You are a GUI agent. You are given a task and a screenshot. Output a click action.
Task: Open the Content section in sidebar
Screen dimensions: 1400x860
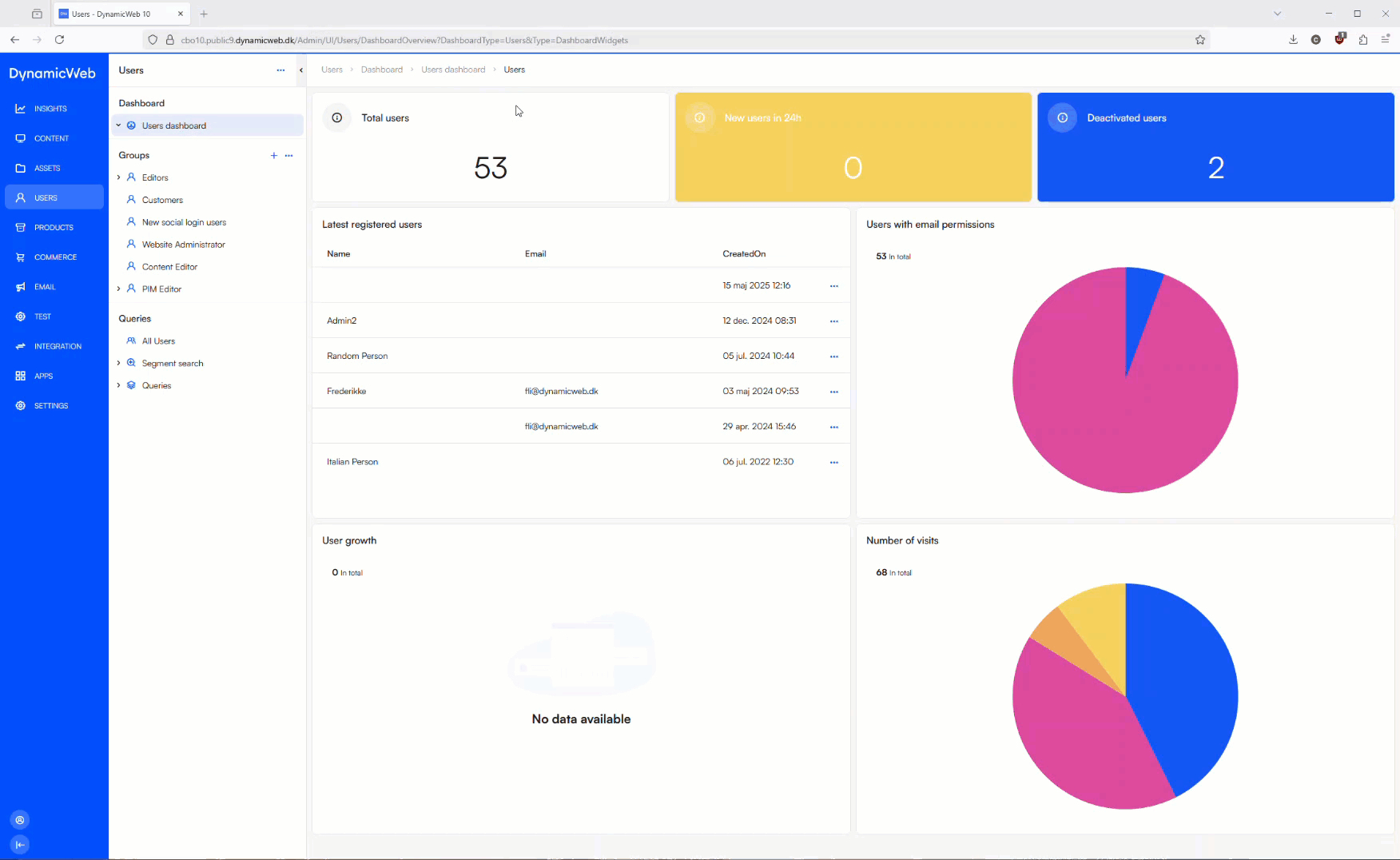tap(50, 137)
